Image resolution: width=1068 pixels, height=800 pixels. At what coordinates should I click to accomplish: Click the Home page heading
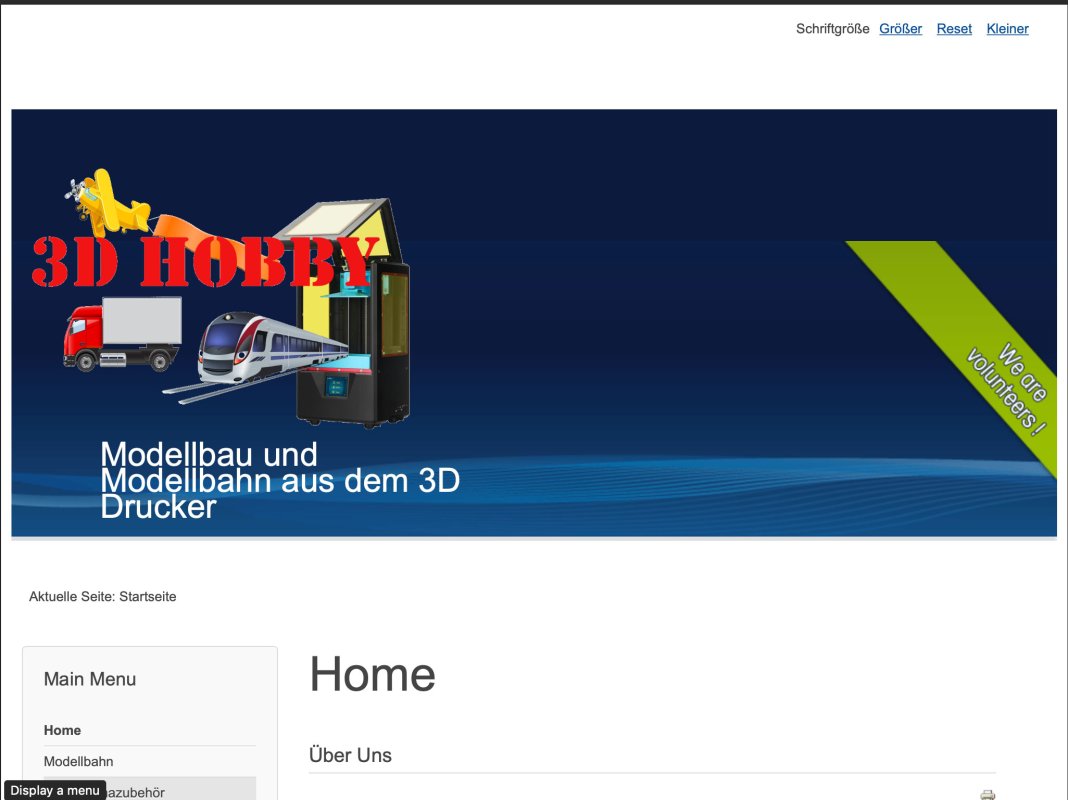[372, 674]
